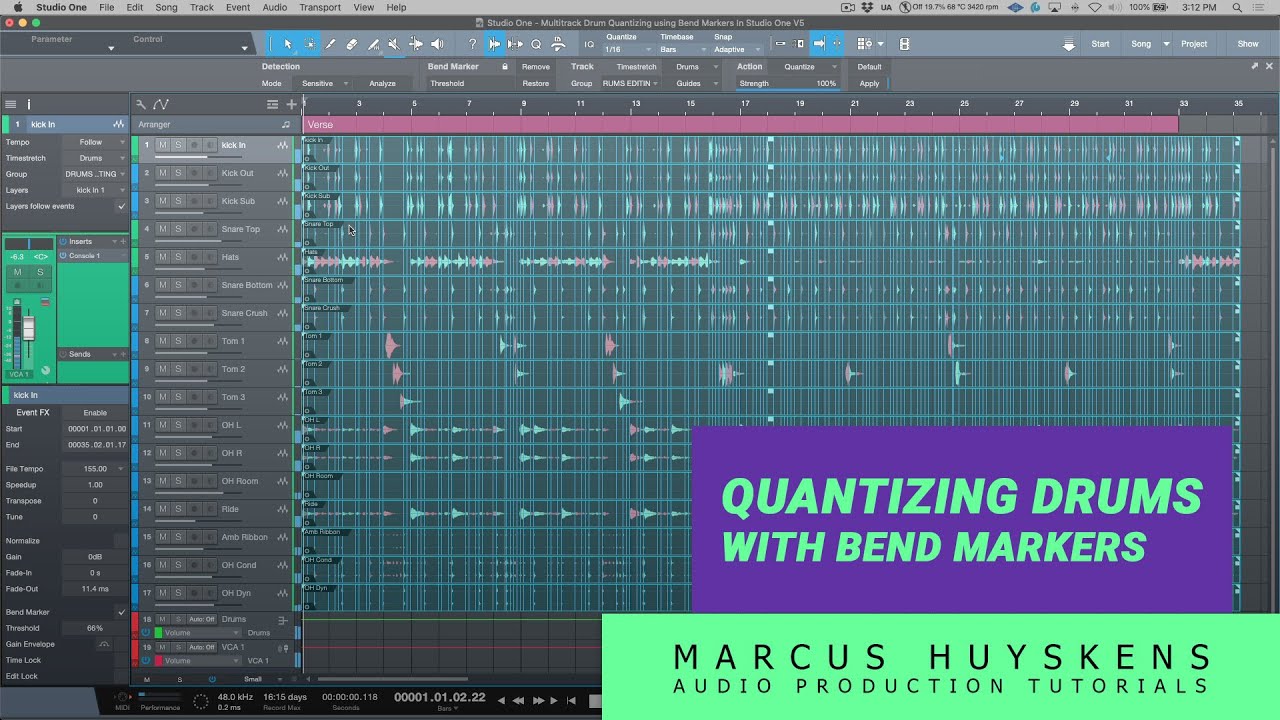Show the inspector info icon

pos(29,104)
